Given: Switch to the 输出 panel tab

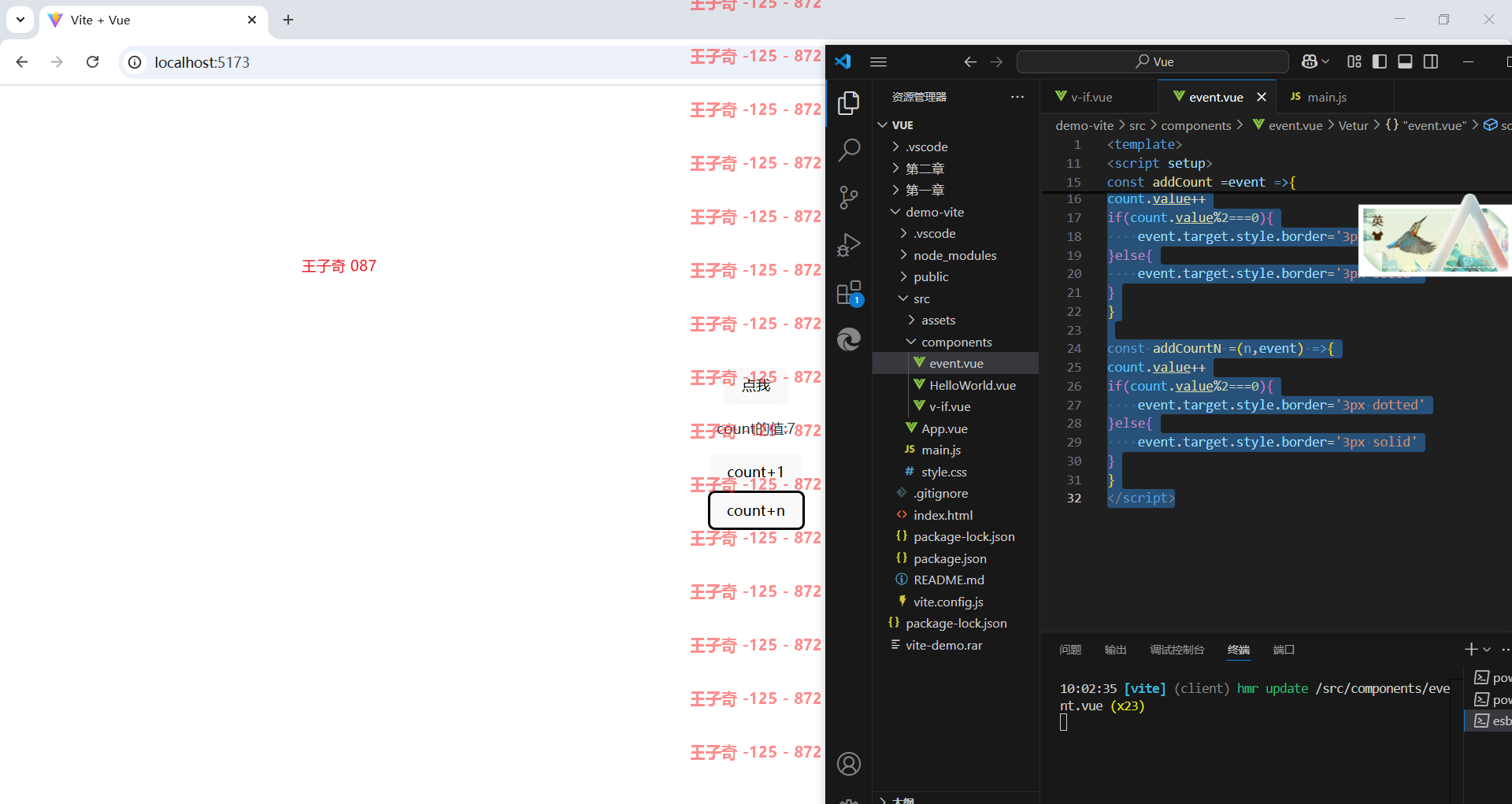Looking at the screenshot, I should [x=1115, y=650].
